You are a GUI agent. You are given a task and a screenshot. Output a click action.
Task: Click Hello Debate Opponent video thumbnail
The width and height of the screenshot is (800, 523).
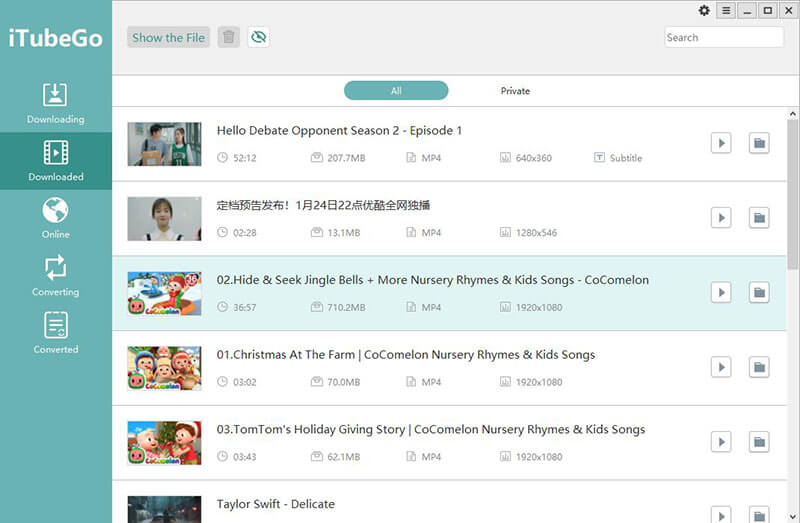click(x=164, y=144)
